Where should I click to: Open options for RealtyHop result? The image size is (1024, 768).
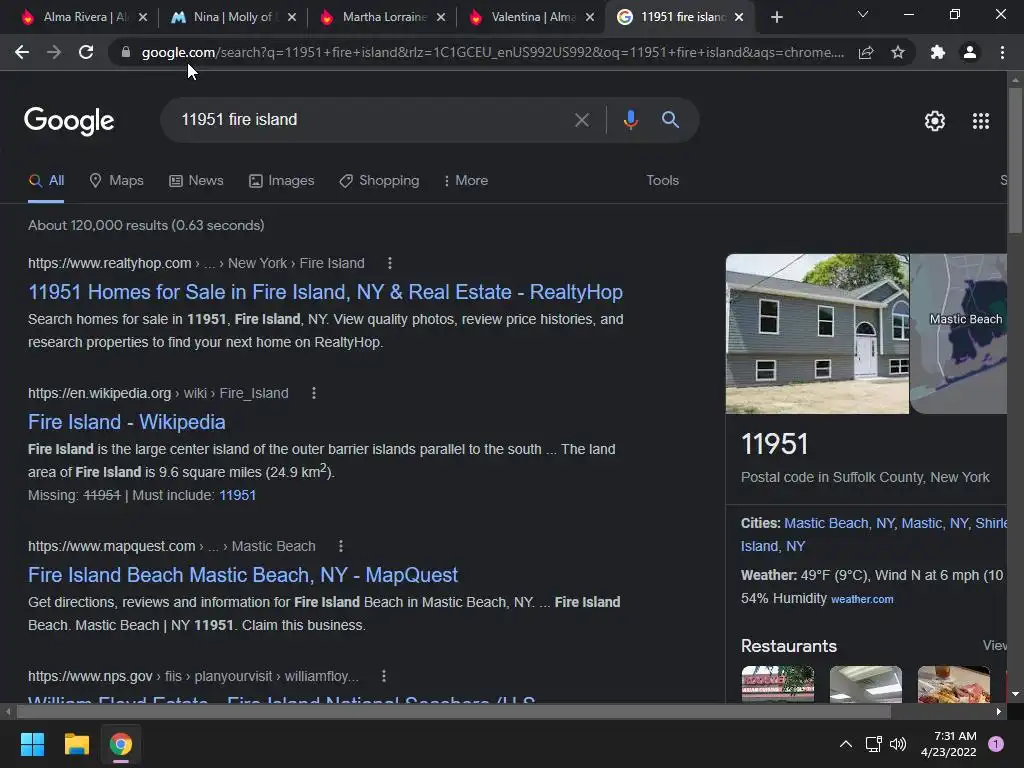[390, 263]
